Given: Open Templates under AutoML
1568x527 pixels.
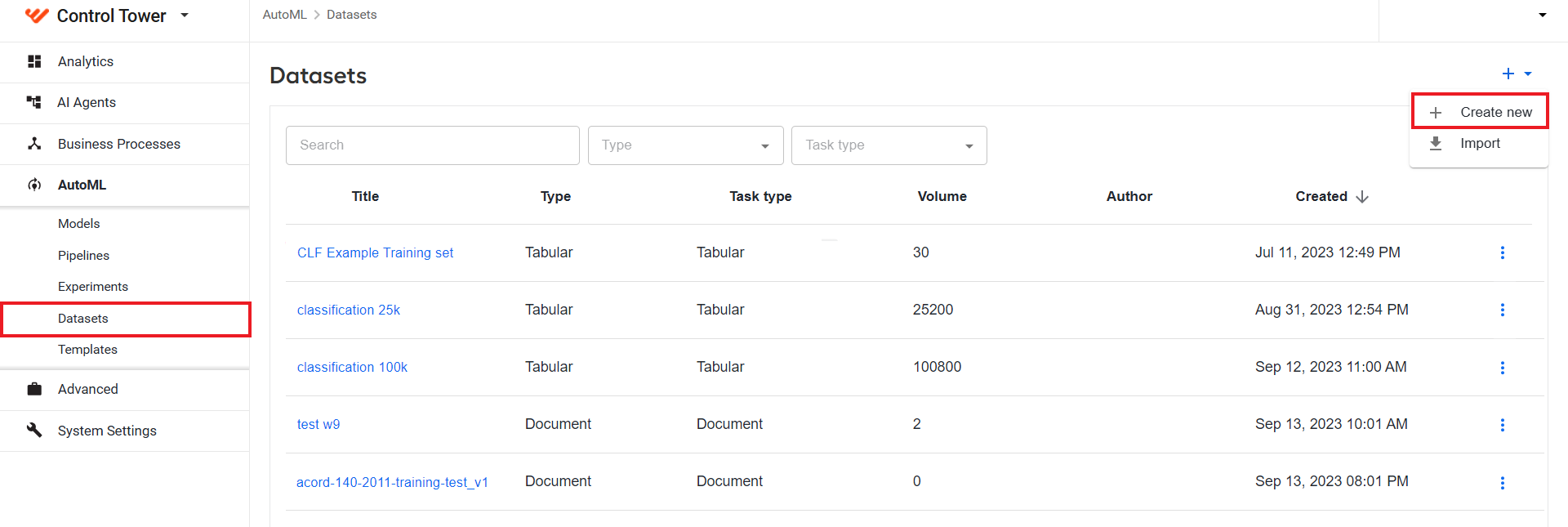Looking at the screenshot, I should coord(87,350).
